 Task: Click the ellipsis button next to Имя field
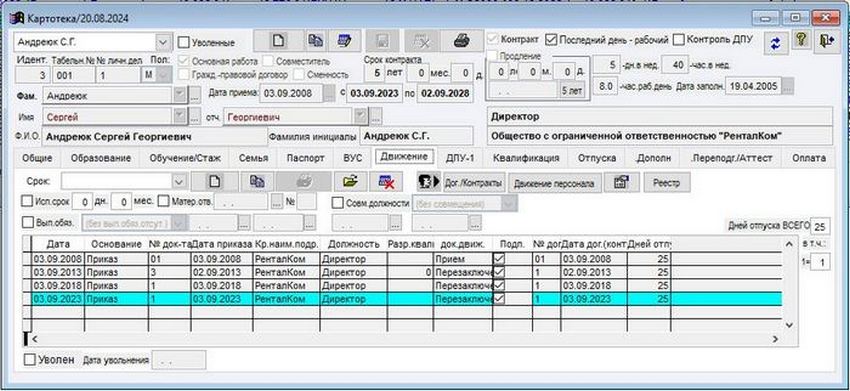click(195, 116)
